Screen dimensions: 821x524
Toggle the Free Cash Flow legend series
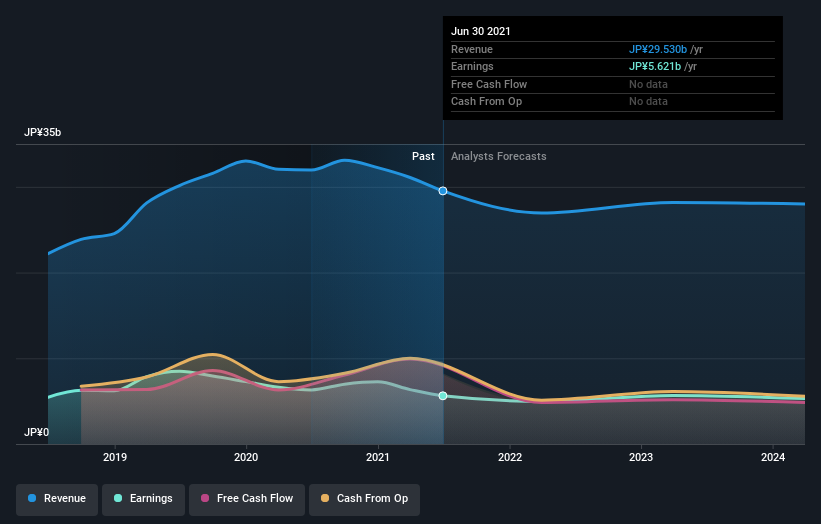pyautogui.click(x=247, y=499)
